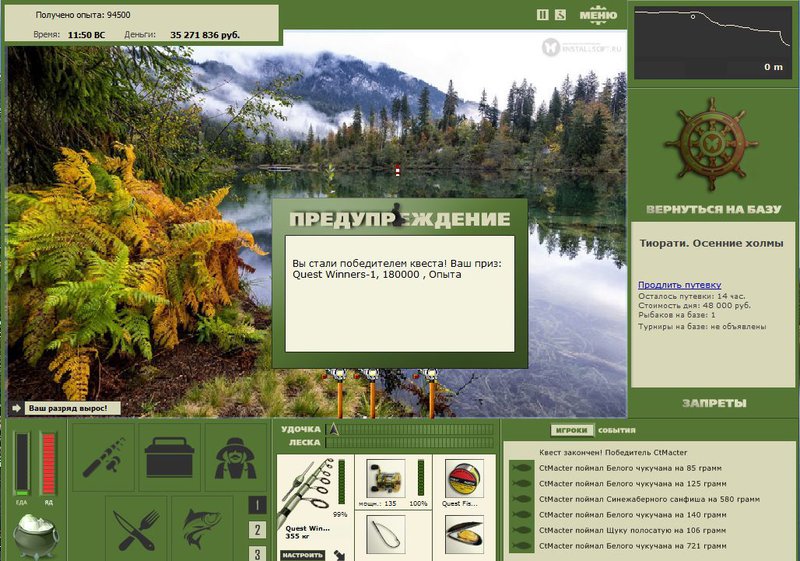Click the ЯД red level bar
Screen dimensions: 800x561
coord(48,464)
